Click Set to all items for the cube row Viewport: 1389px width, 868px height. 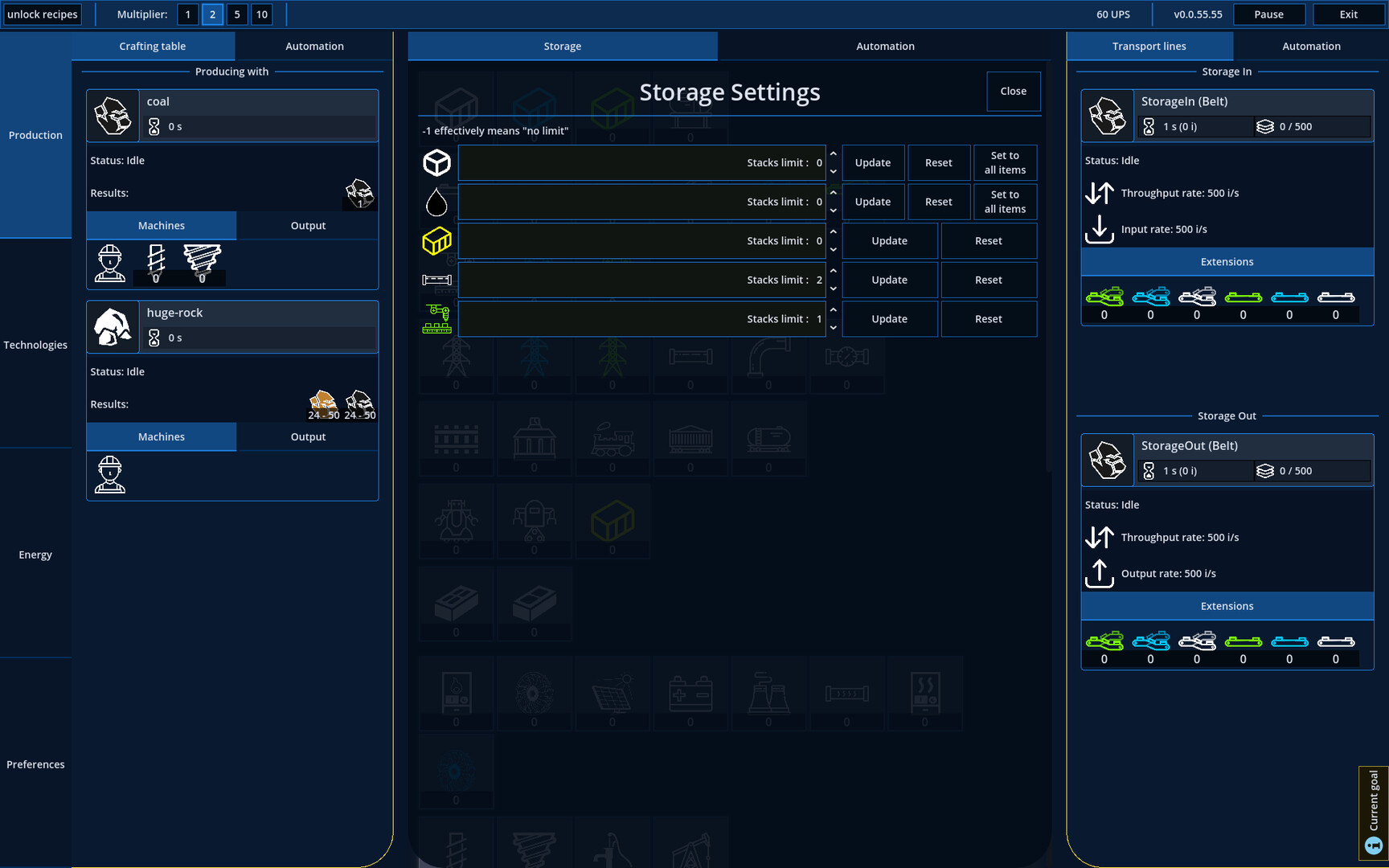pyautogui.click(x=1005, y=162)
